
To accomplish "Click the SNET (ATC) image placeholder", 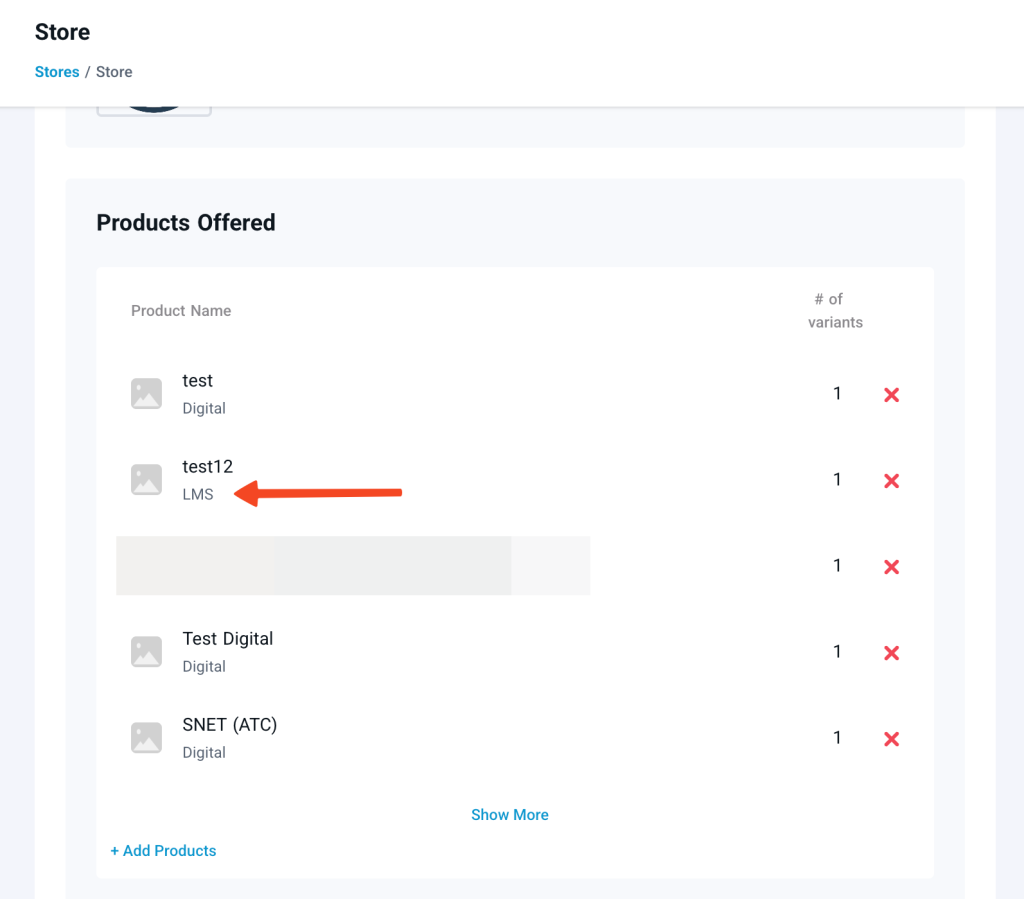I will click(147, 738).
